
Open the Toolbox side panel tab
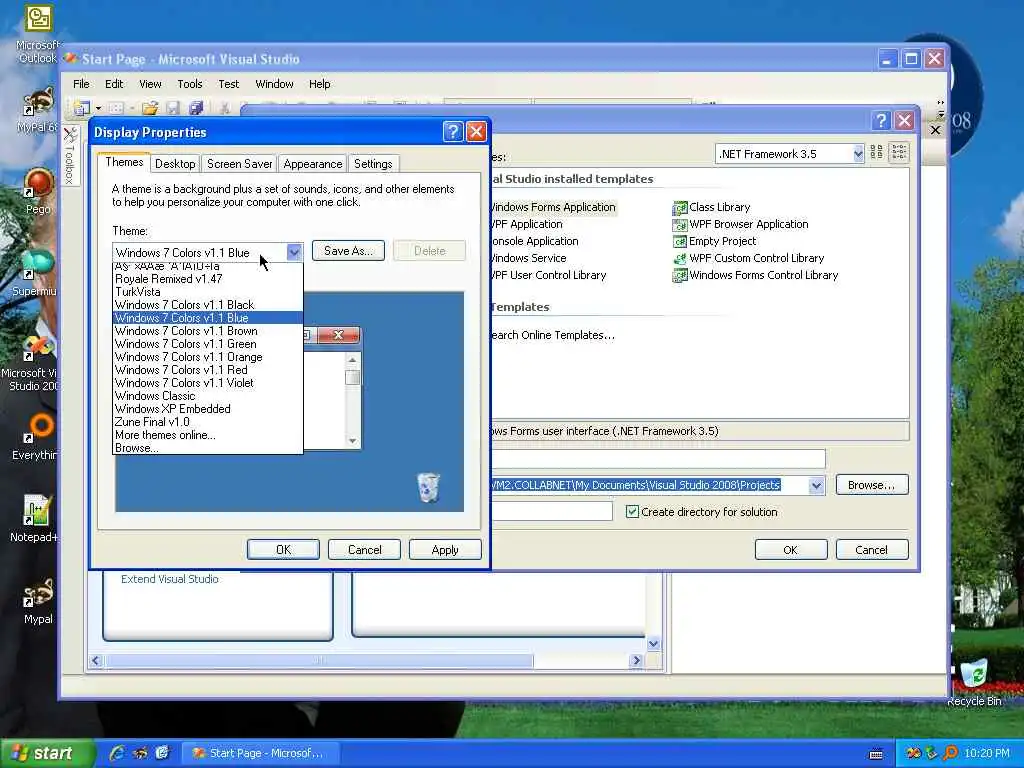70,155
